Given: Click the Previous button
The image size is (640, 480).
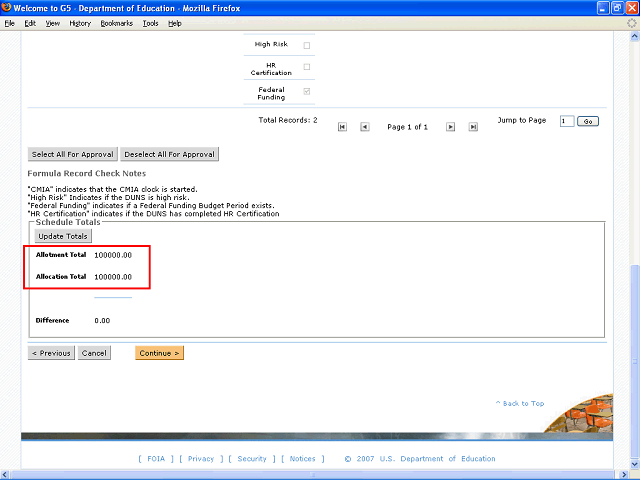Looking at the screenshot, I should (x=51, y=353).
